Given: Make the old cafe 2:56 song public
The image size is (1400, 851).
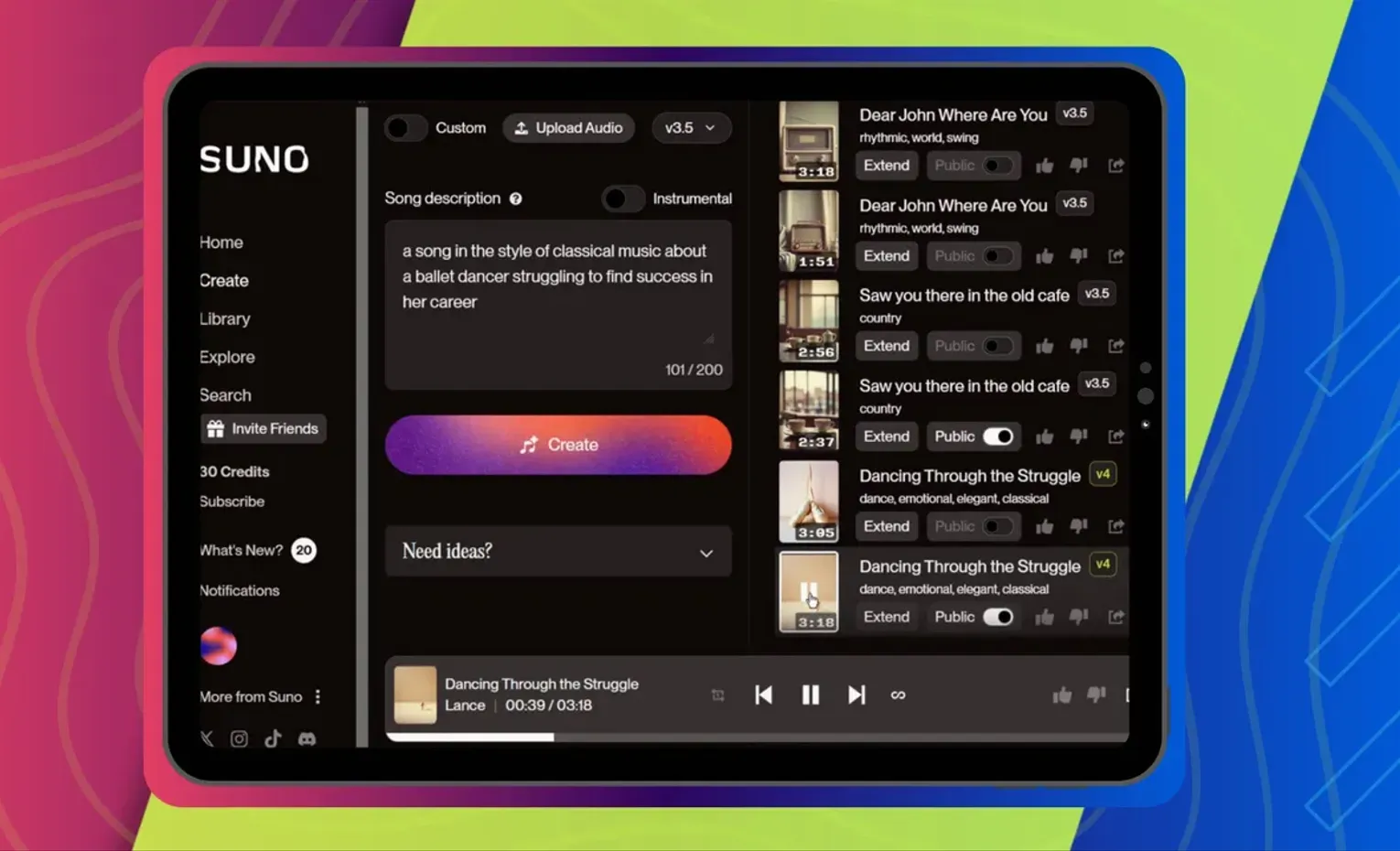Looking at the screenshot, I should tap(997, 346).
